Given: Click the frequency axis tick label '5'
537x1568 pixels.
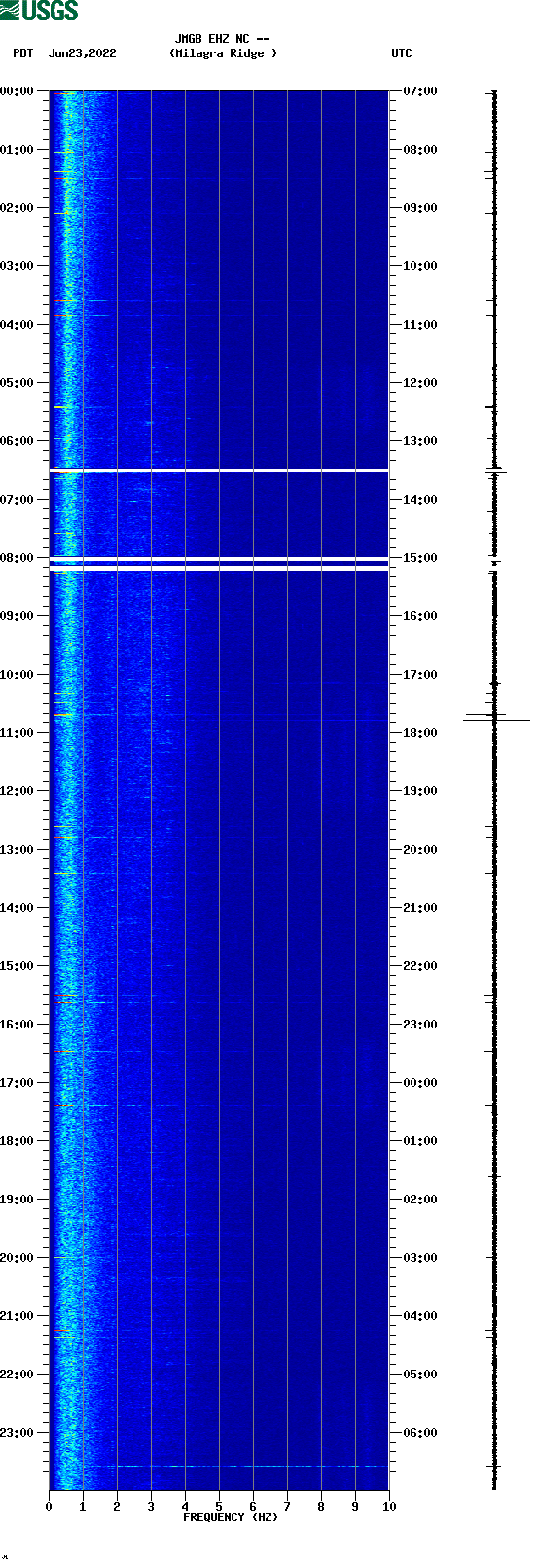Looking at the screenshot, I should [219, 1507].
